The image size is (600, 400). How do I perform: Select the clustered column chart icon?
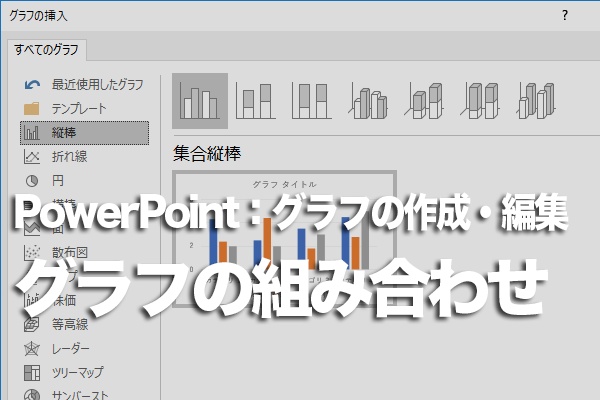(200, 101)
